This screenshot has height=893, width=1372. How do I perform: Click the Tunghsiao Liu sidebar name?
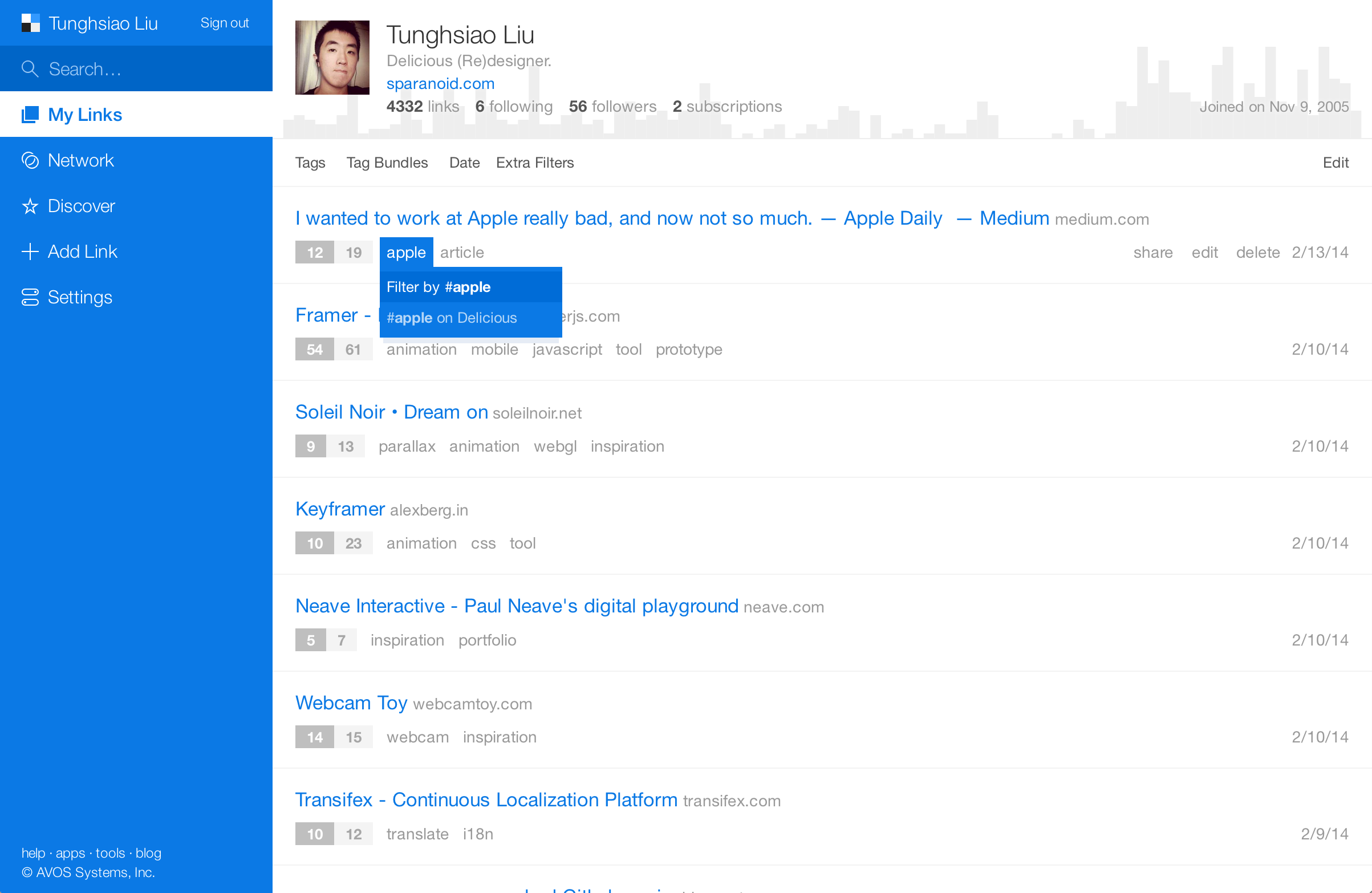coord(103,23)
